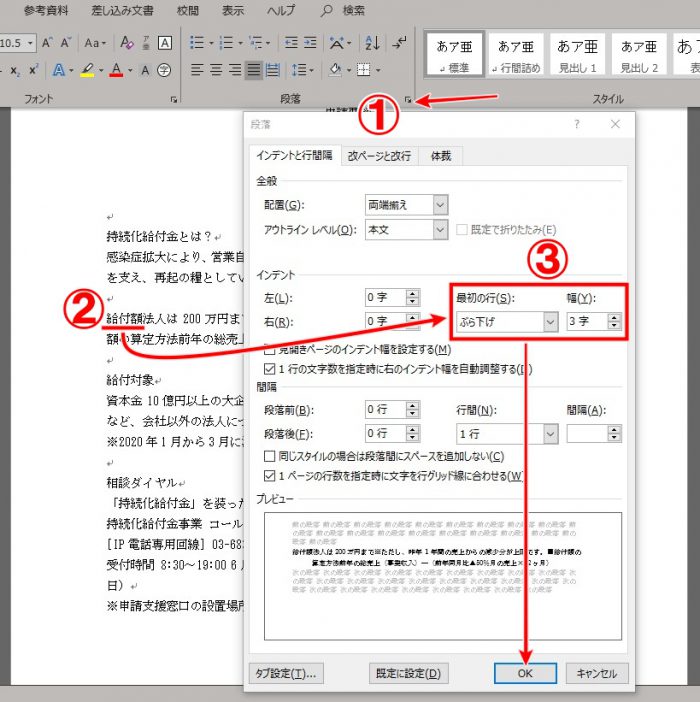The height and width of the screenshot is (702, 700).
Task: Apply superscript formatting
Action: click(x=34, y=70)
